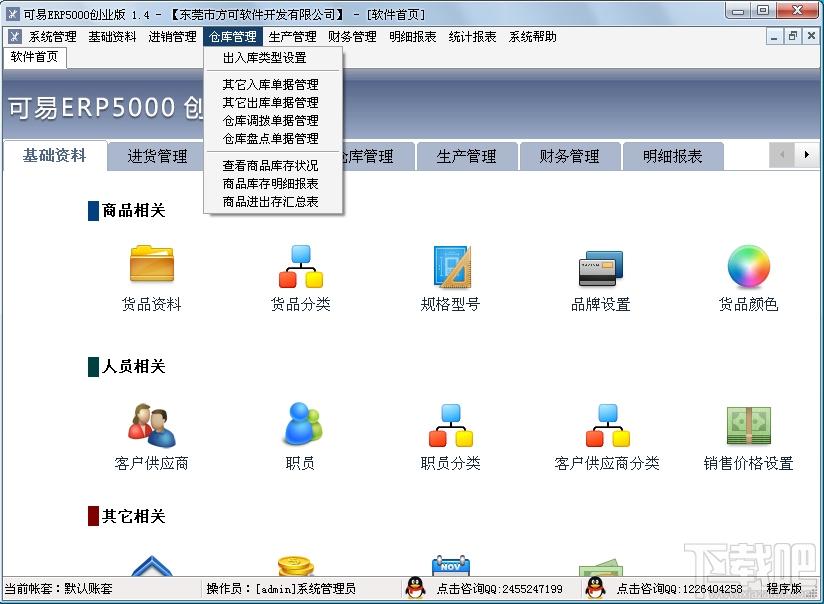Switch to the 明细报表 tab

pos(673,156)
